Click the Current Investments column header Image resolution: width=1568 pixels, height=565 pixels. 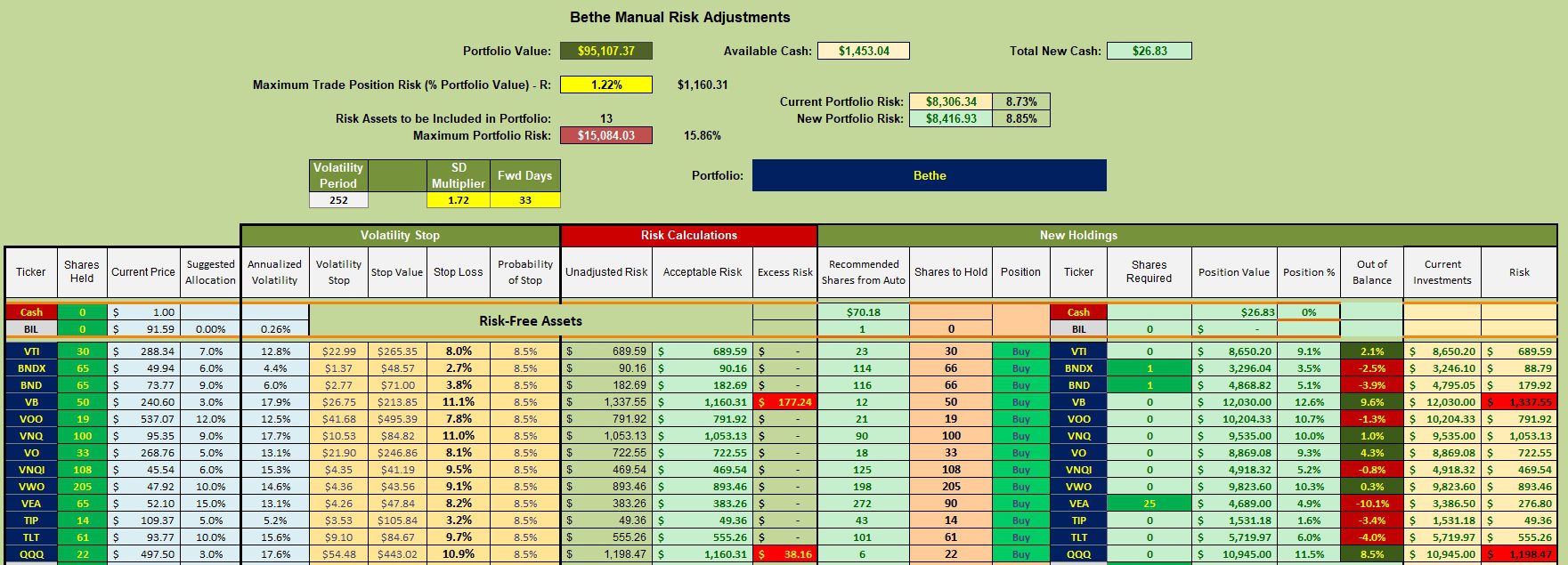click(1442, 272)
